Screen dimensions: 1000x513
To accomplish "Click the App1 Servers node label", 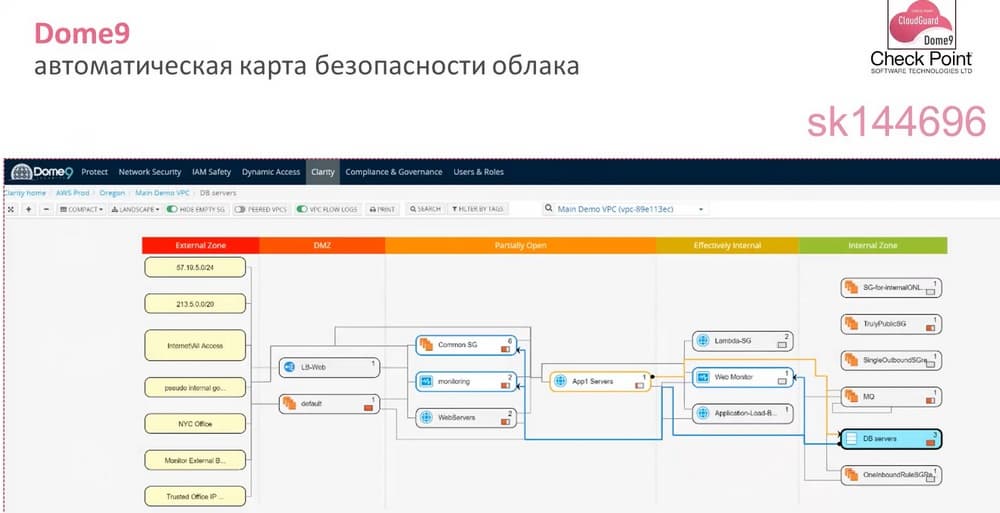I will click(592, 382).
